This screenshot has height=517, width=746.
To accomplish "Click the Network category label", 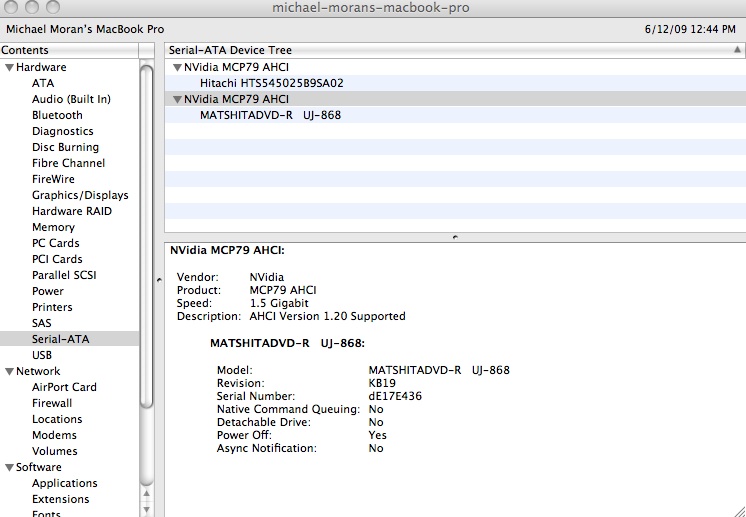I will [x=38, y=371].
